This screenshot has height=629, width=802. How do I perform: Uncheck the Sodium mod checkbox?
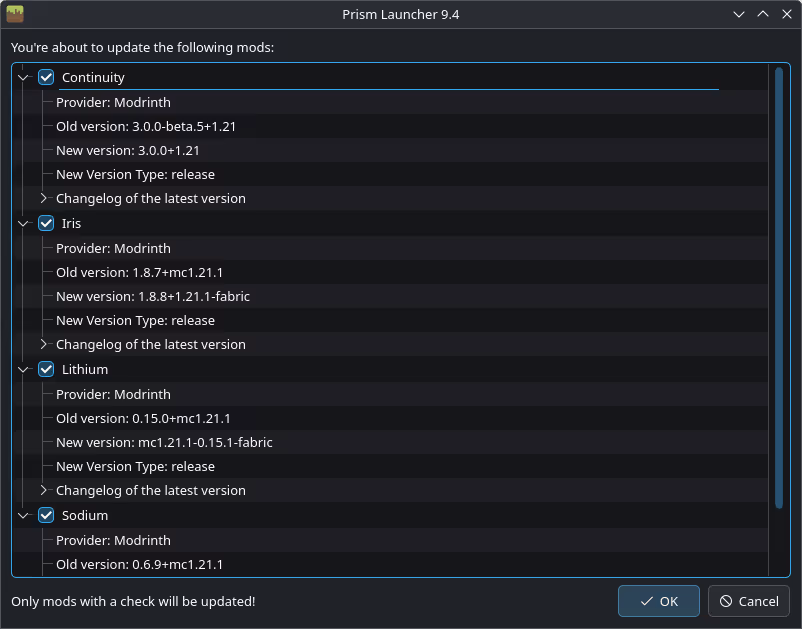[x=46, y=515]
